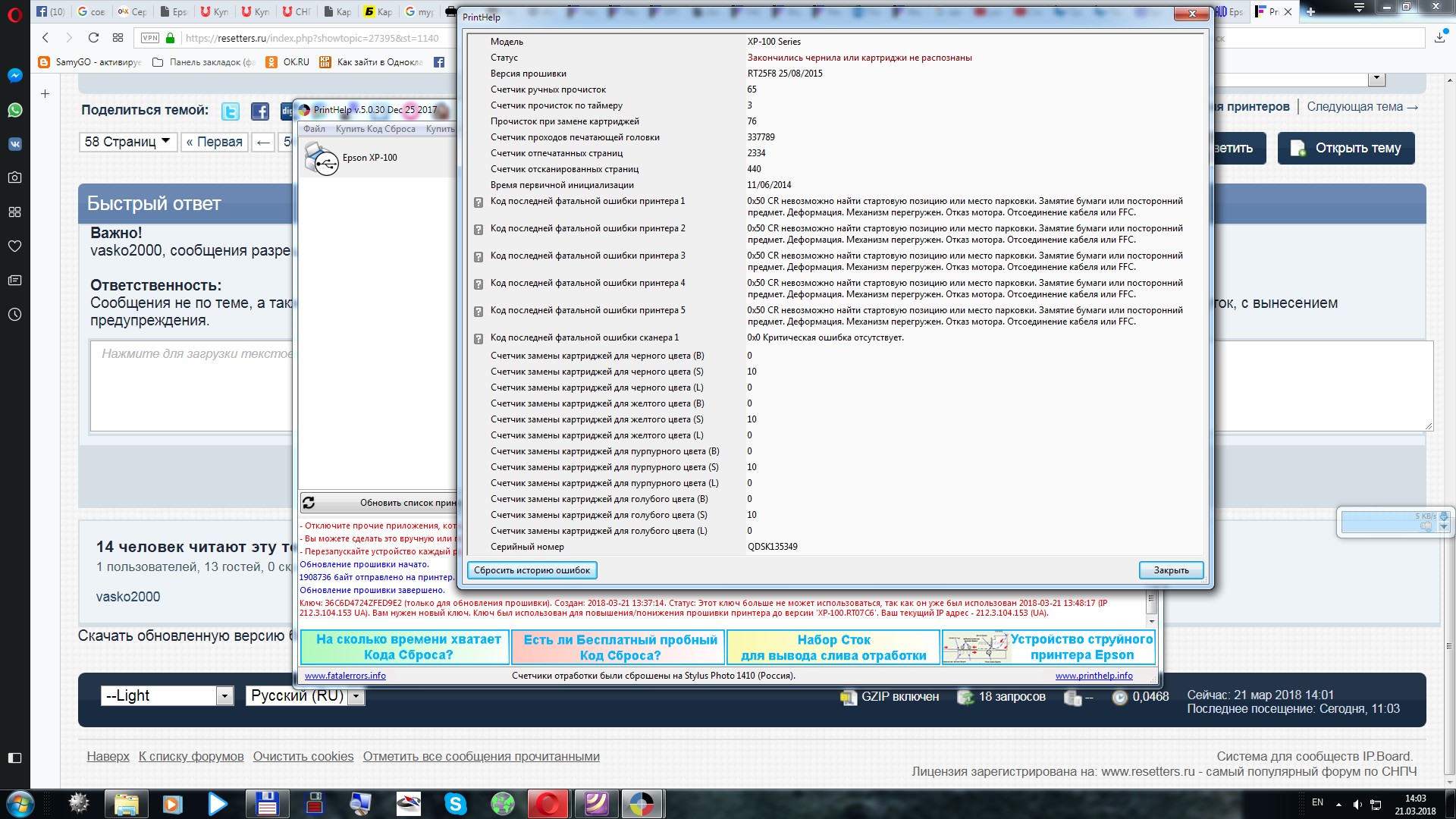The height and width of the screenshot is (819, 1456).
Task: Go back to the previous page
Action: click(45, 38)
